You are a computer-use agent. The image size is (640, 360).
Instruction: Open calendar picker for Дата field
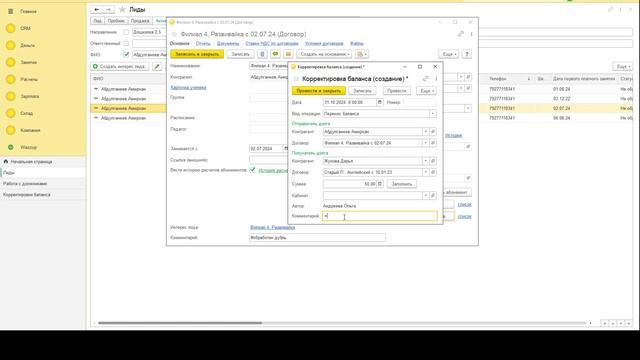click(x=380, y=102)
